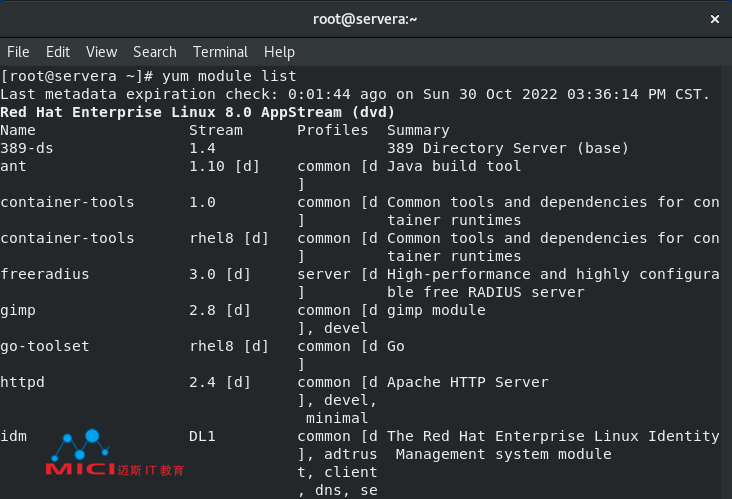Open the File menu

point(18,52)
